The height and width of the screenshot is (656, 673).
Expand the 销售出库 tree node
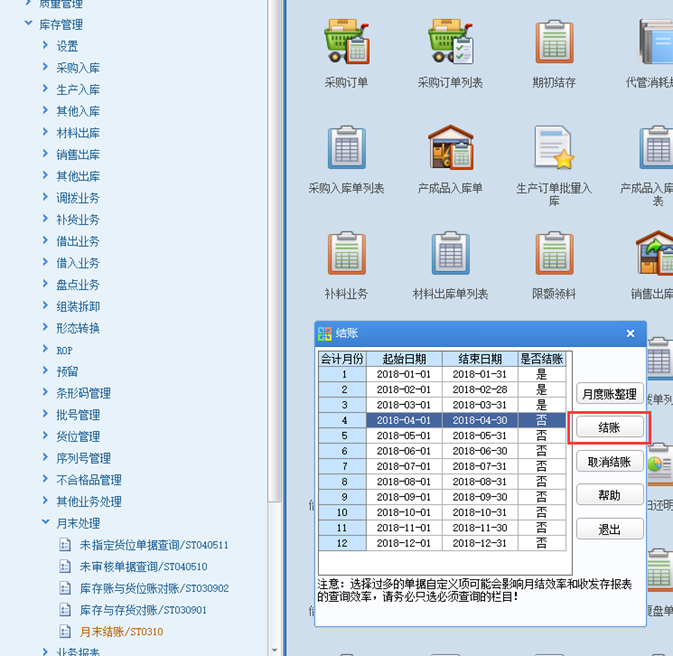[x=45, y=153]
